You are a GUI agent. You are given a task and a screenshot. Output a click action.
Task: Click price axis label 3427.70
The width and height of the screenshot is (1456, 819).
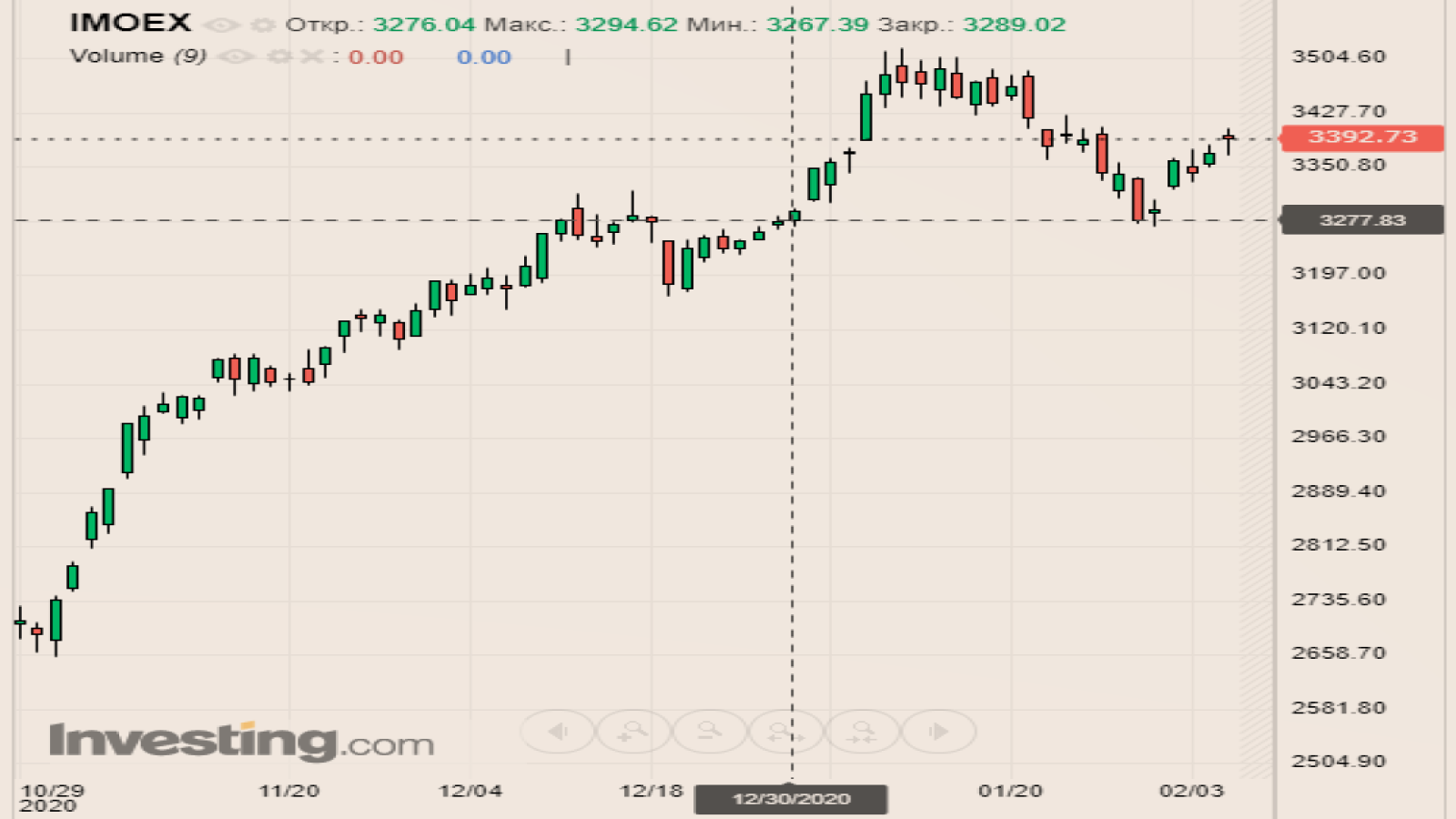click(x=1339, y=111)
